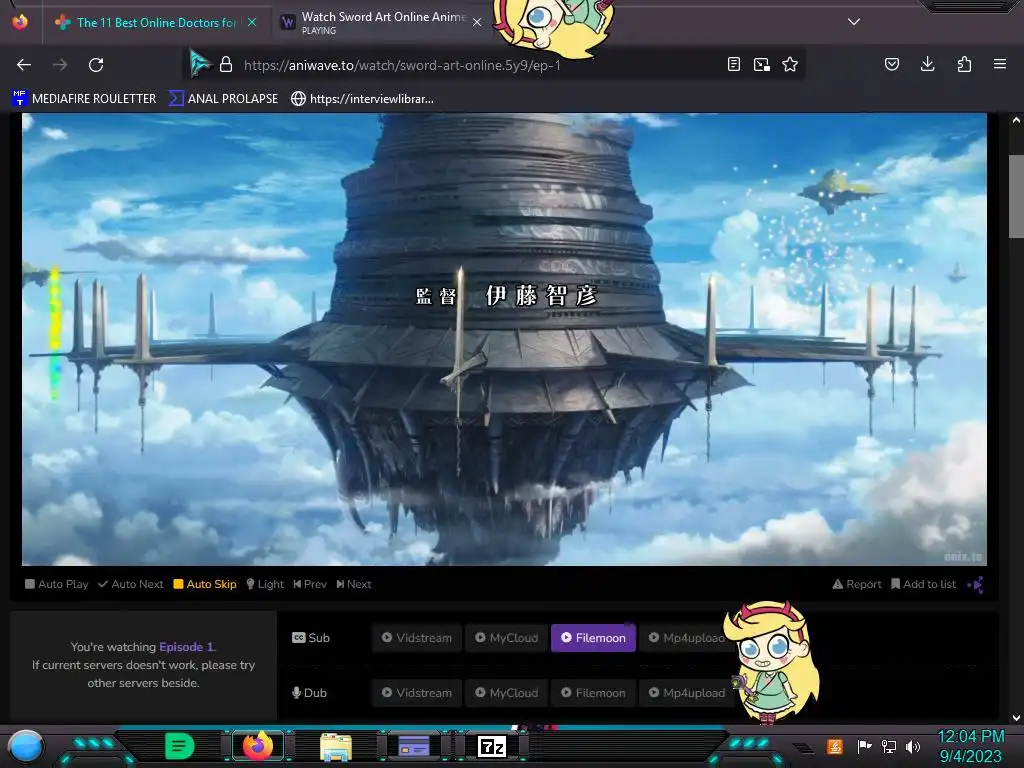Click the Firefox taskbar icon

257,746
